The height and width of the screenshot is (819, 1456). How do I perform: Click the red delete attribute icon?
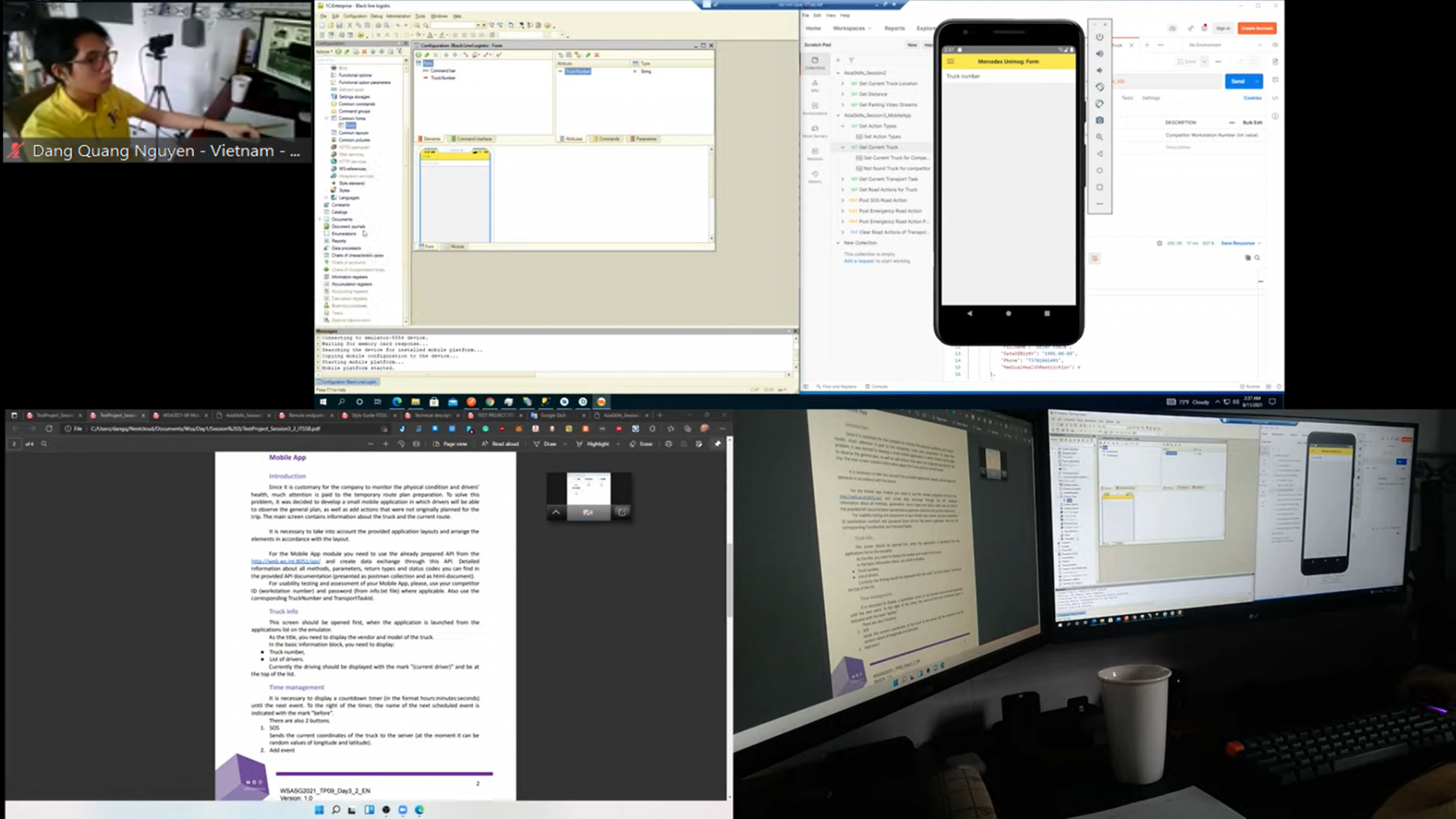click(x=597, y=55)
